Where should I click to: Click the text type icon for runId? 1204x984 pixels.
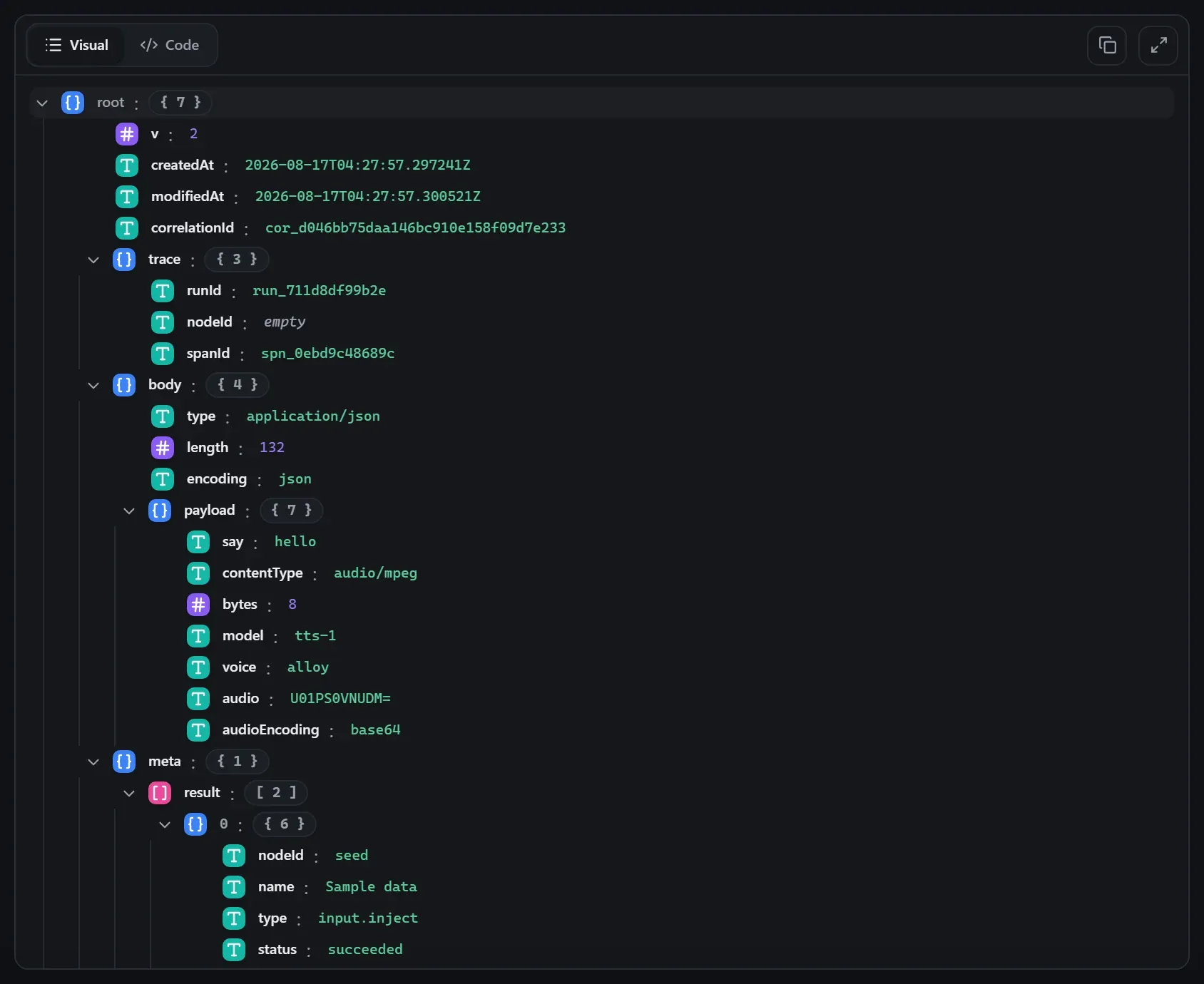coord(163,291)
